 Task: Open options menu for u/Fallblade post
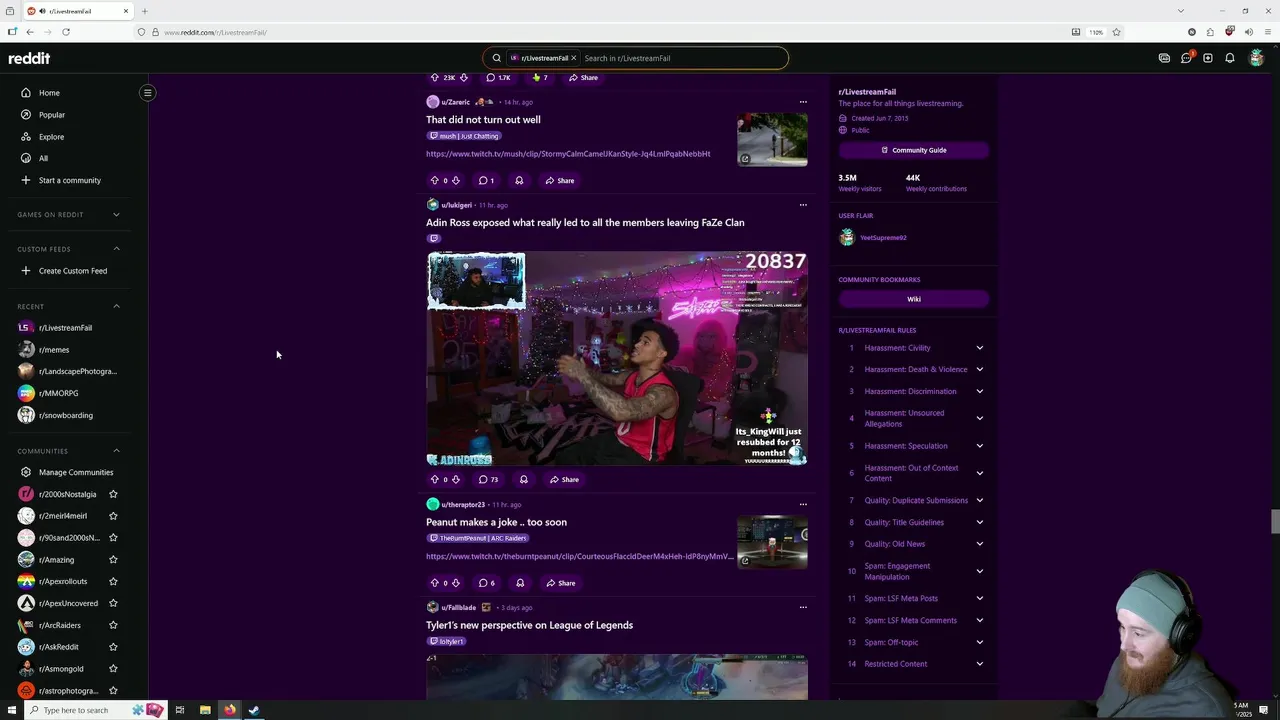(x=803, y=607)
